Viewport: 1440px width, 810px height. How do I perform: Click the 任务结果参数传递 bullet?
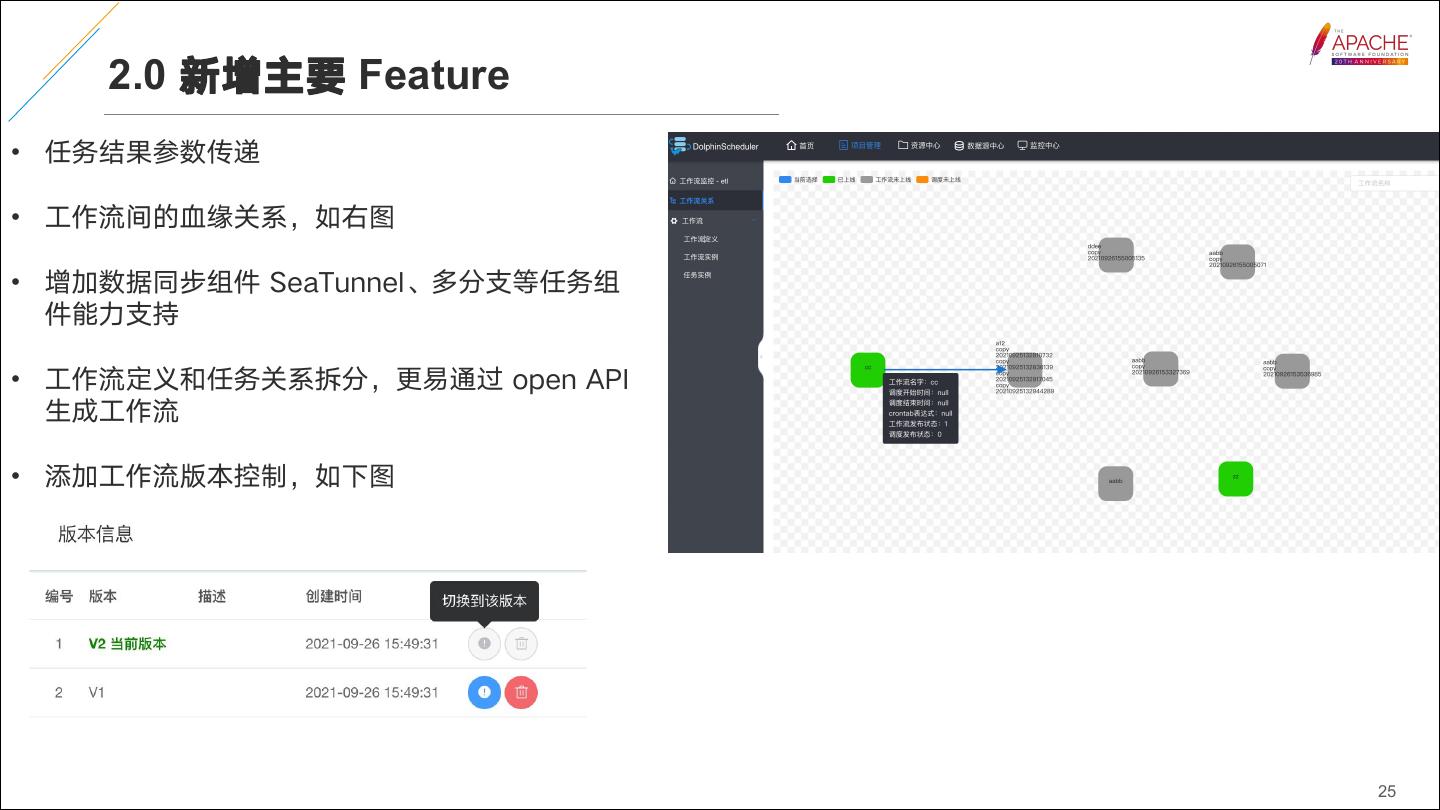153,152
